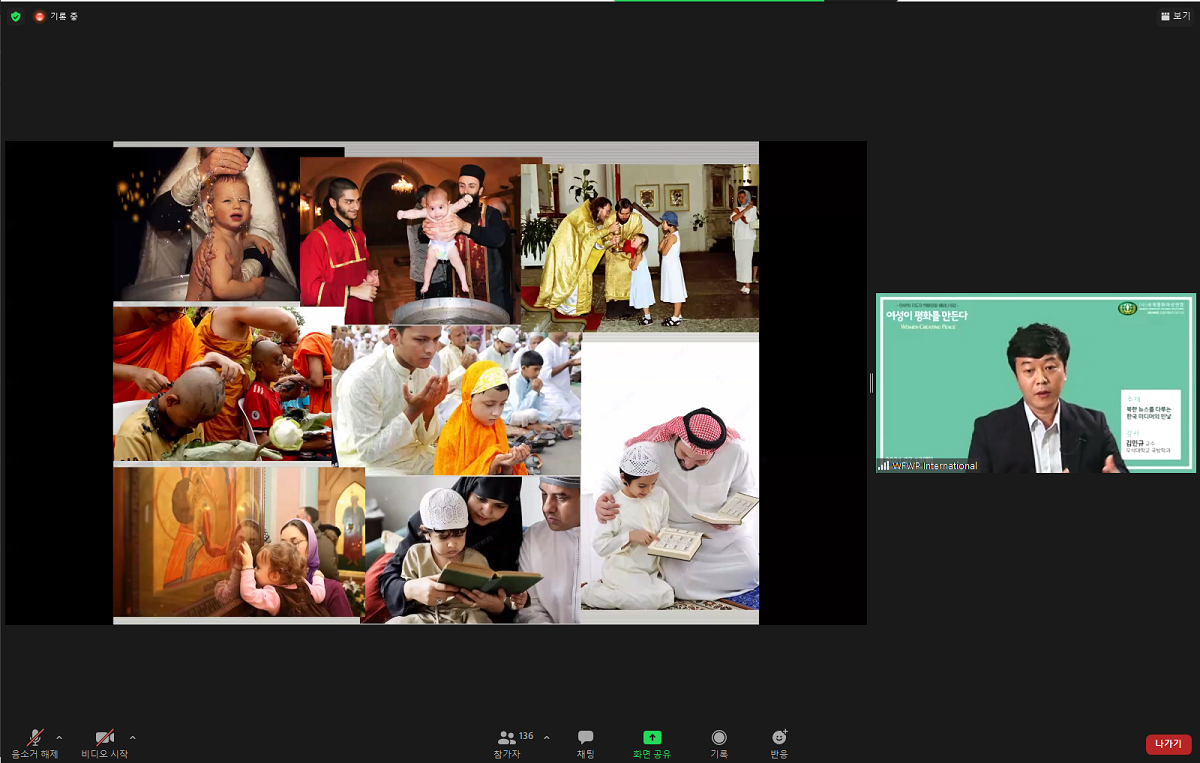Select the speaker's video thumbnail
This screenshot has width=1200, height=763.
1035,383
